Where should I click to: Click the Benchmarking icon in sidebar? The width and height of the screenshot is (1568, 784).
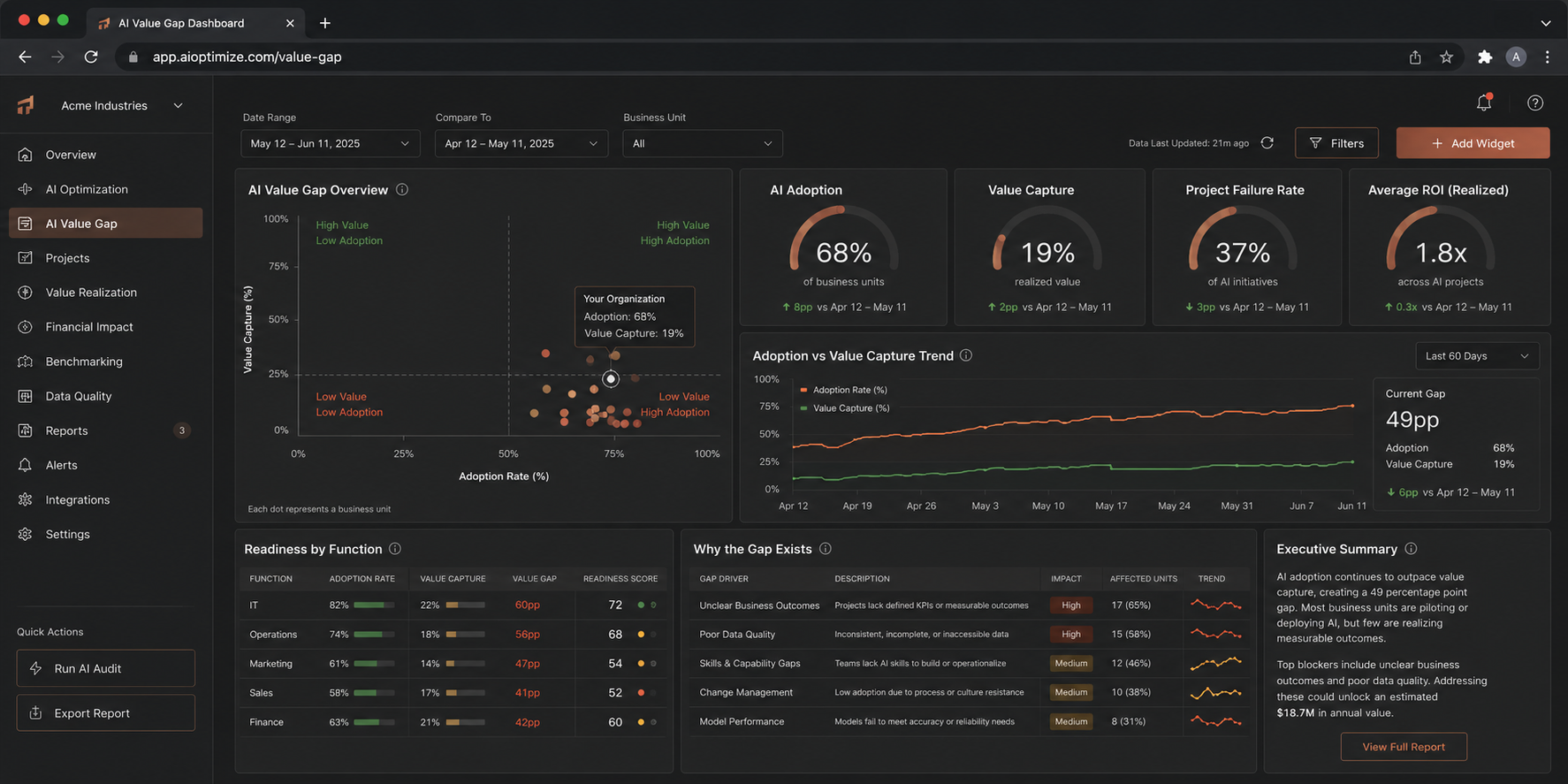click(26, 362)
